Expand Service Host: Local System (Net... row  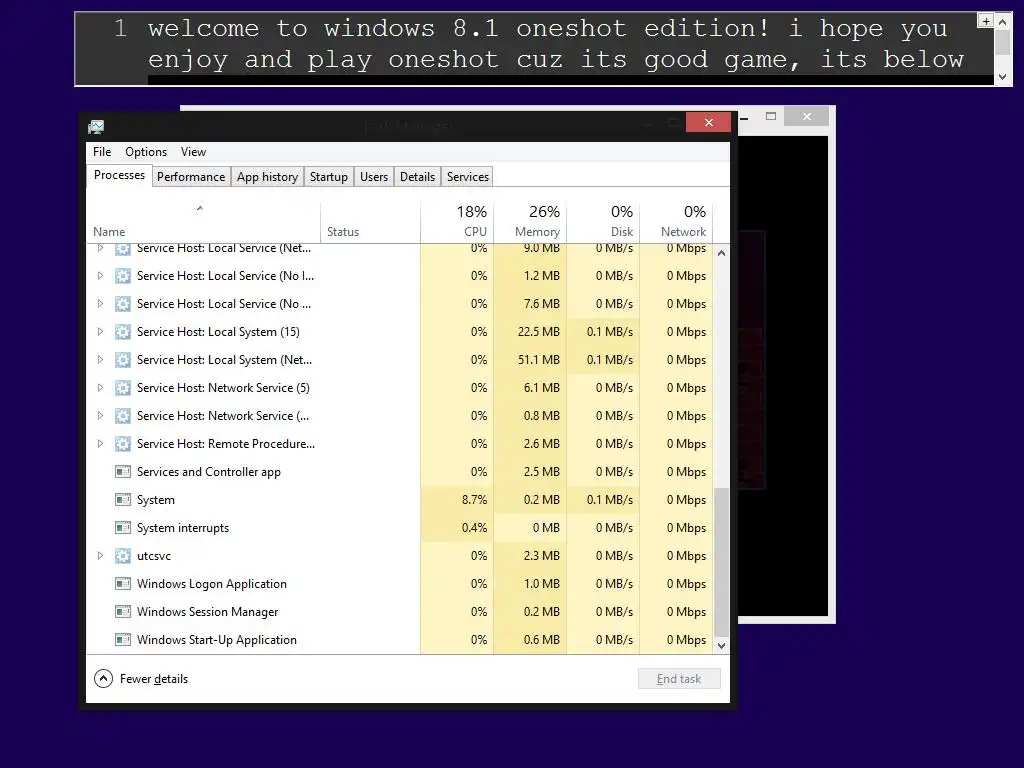[100, 360]
